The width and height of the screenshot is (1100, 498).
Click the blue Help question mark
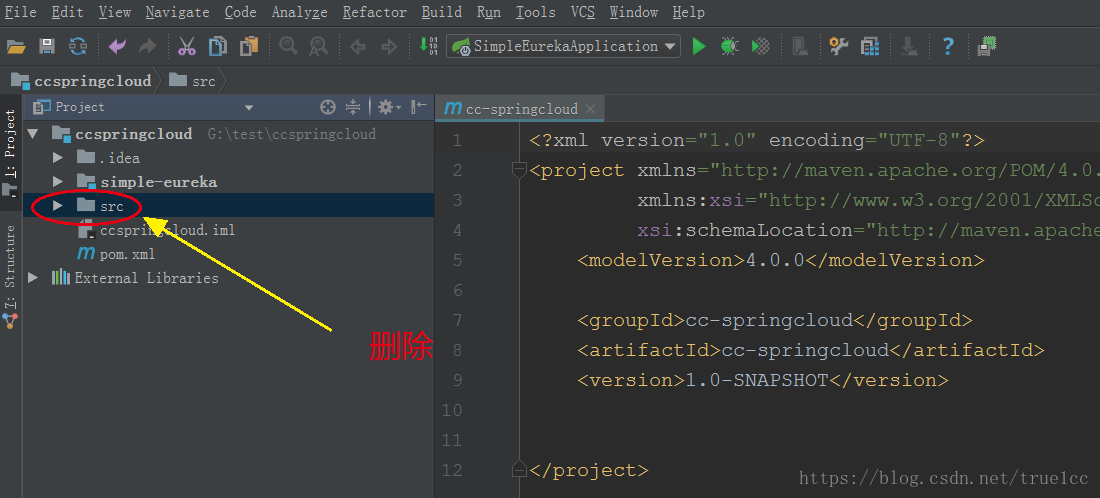948,47
